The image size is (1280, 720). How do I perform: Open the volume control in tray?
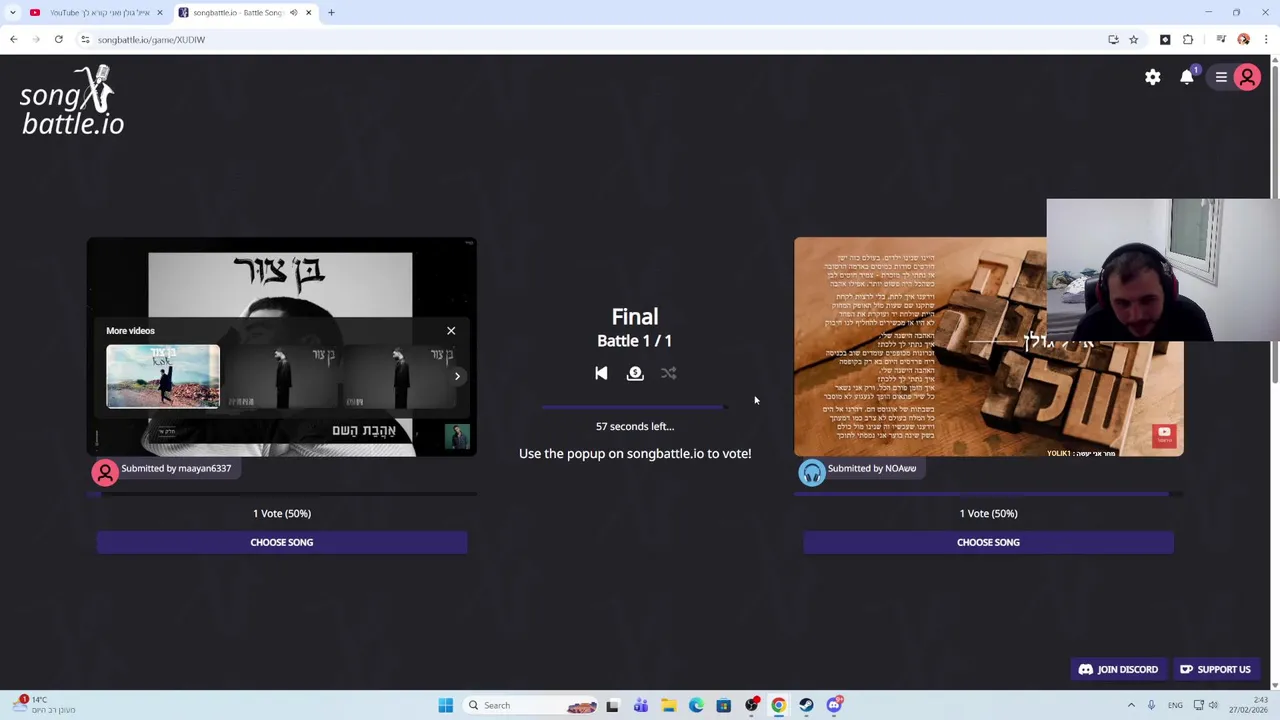click(x=1213, y=705)
